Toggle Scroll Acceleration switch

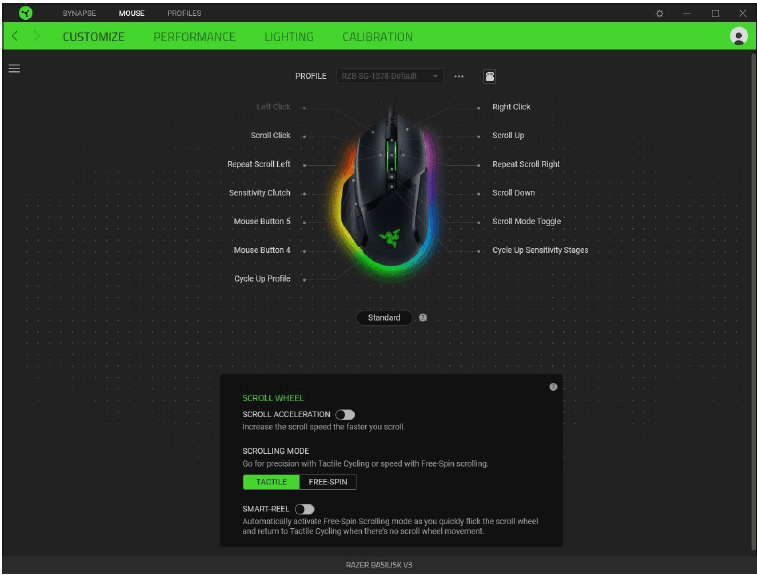(345, 415)
